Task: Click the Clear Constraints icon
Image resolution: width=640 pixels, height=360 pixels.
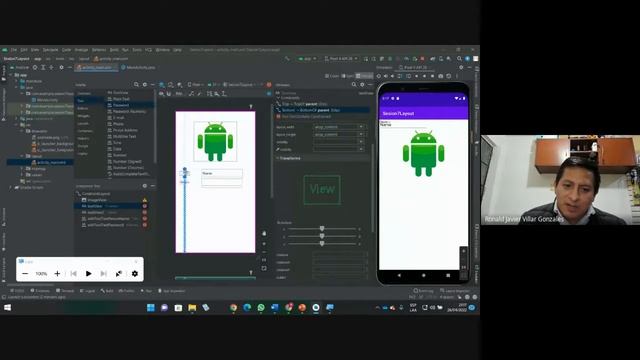Action: pos(191,94)
